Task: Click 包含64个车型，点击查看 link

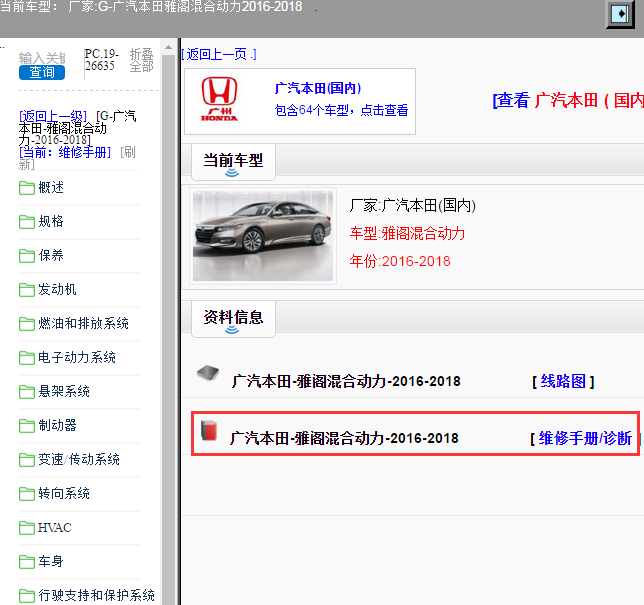Action: 341,110
